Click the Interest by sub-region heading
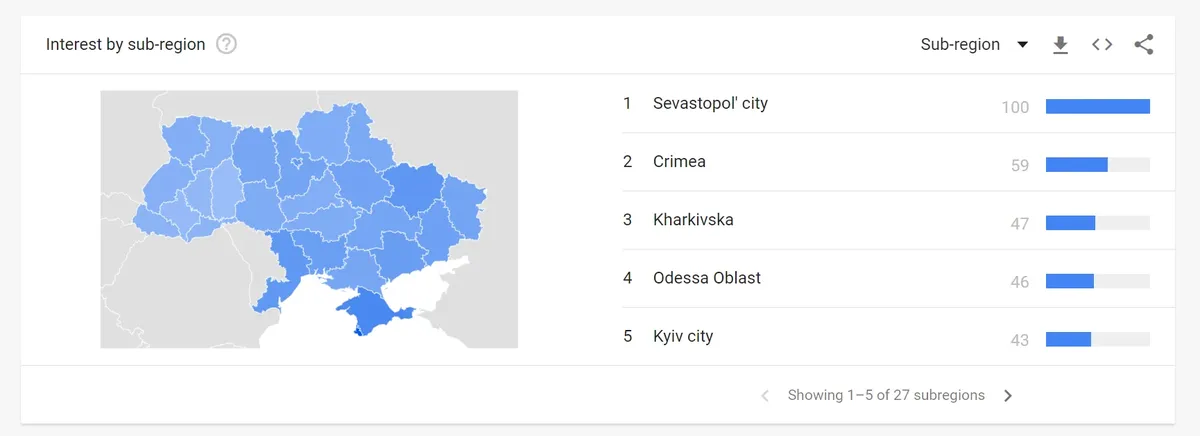This screenshot has width=1200, height=436. point(126,45)
